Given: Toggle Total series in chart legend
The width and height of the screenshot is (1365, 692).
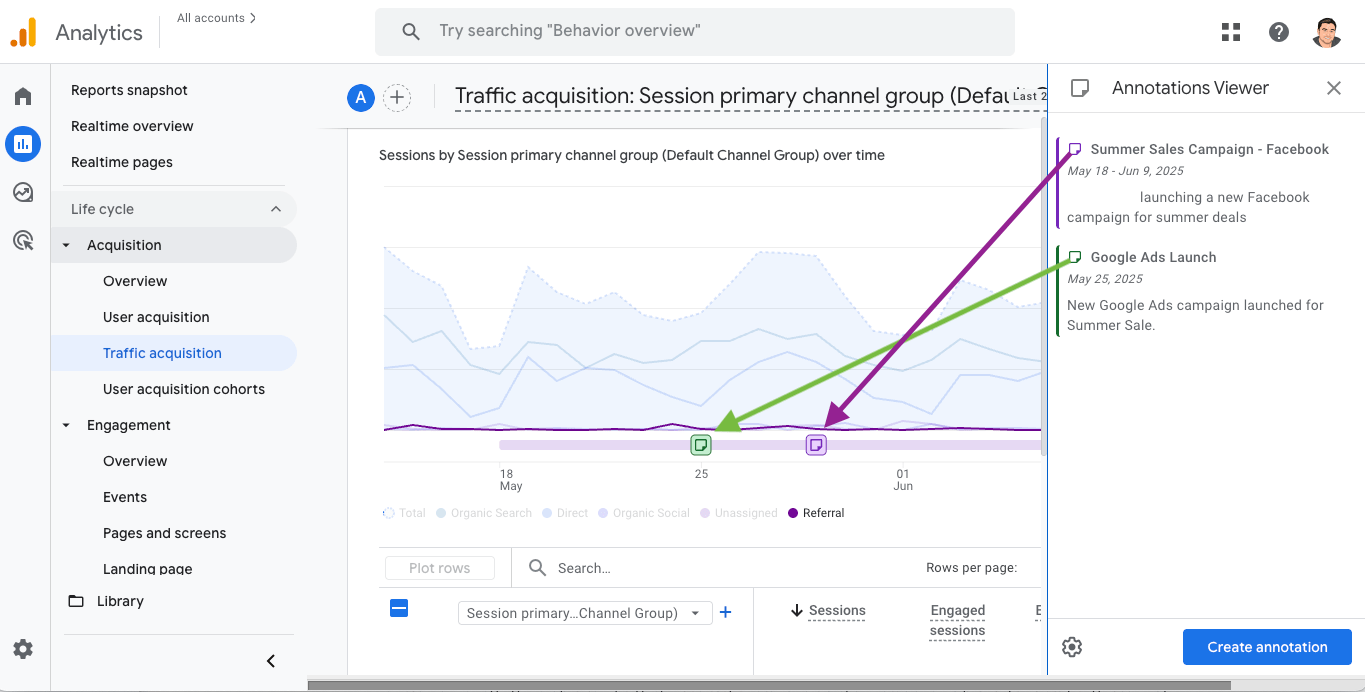Looking at the screenshot, I should 405,513.
